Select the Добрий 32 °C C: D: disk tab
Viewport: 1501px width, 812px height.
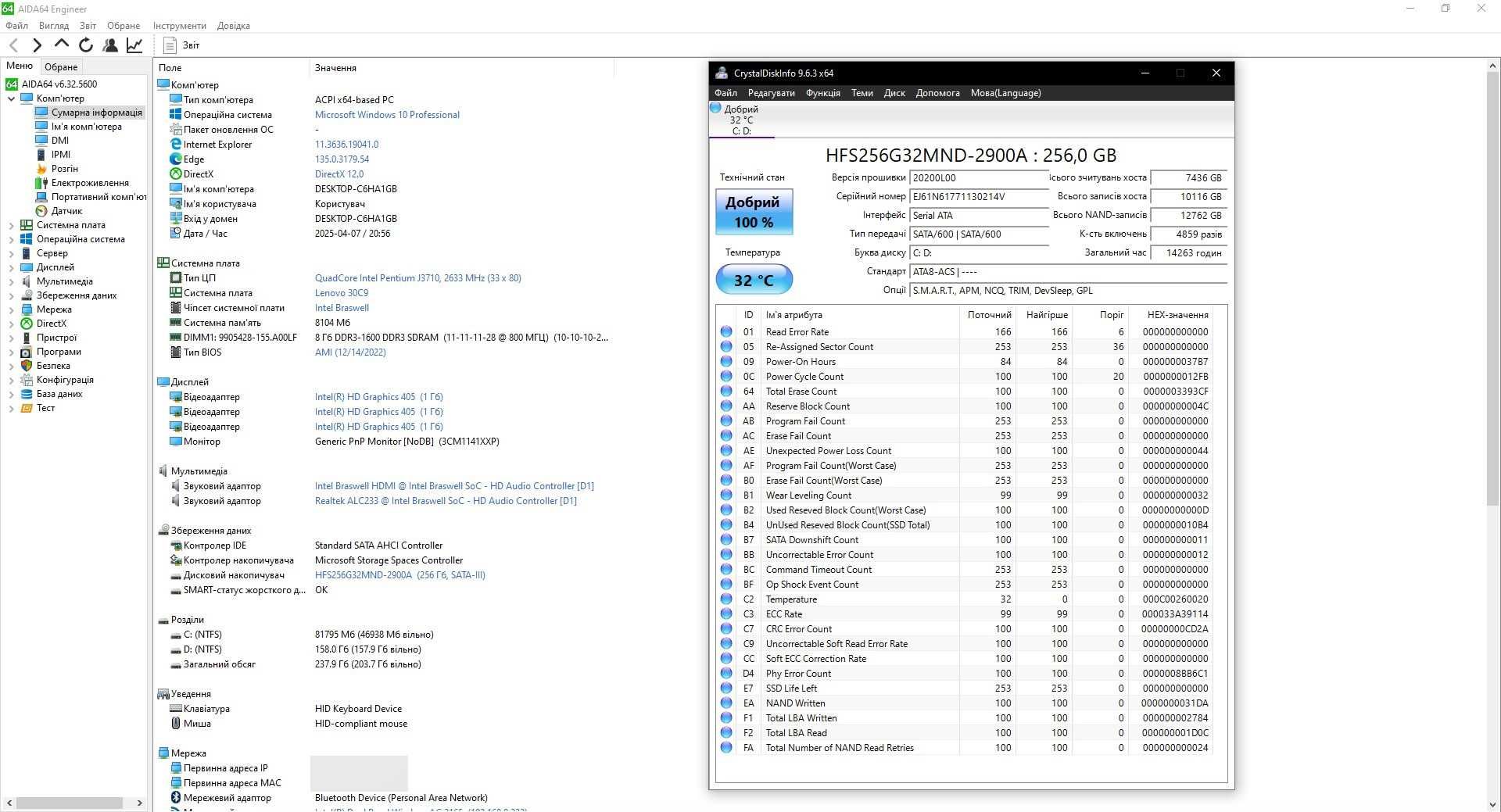[x=741, y=120]
